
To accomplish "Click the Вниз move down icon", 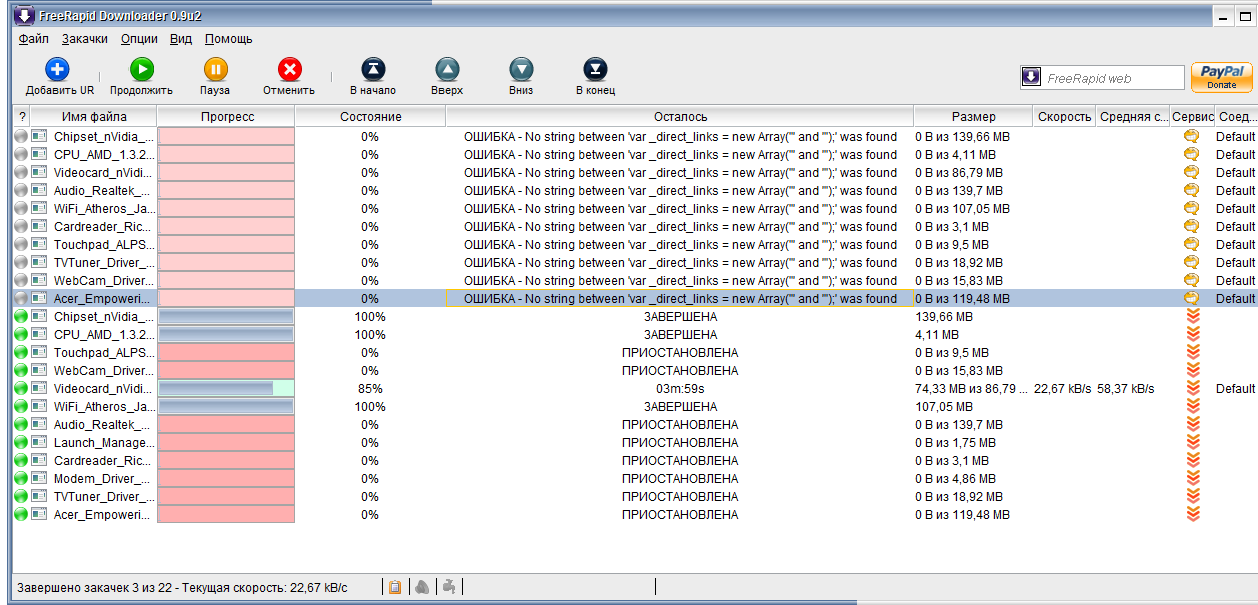I will click(x=520, y=70).
